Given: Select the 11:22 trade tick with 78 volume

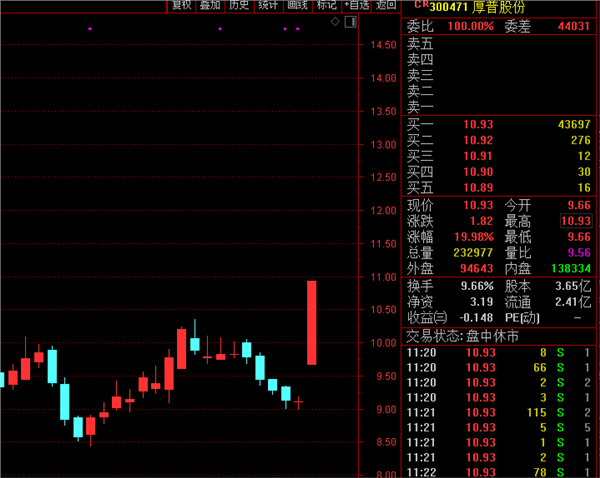Looking at the screenshot, I should [x=500, y=472].
